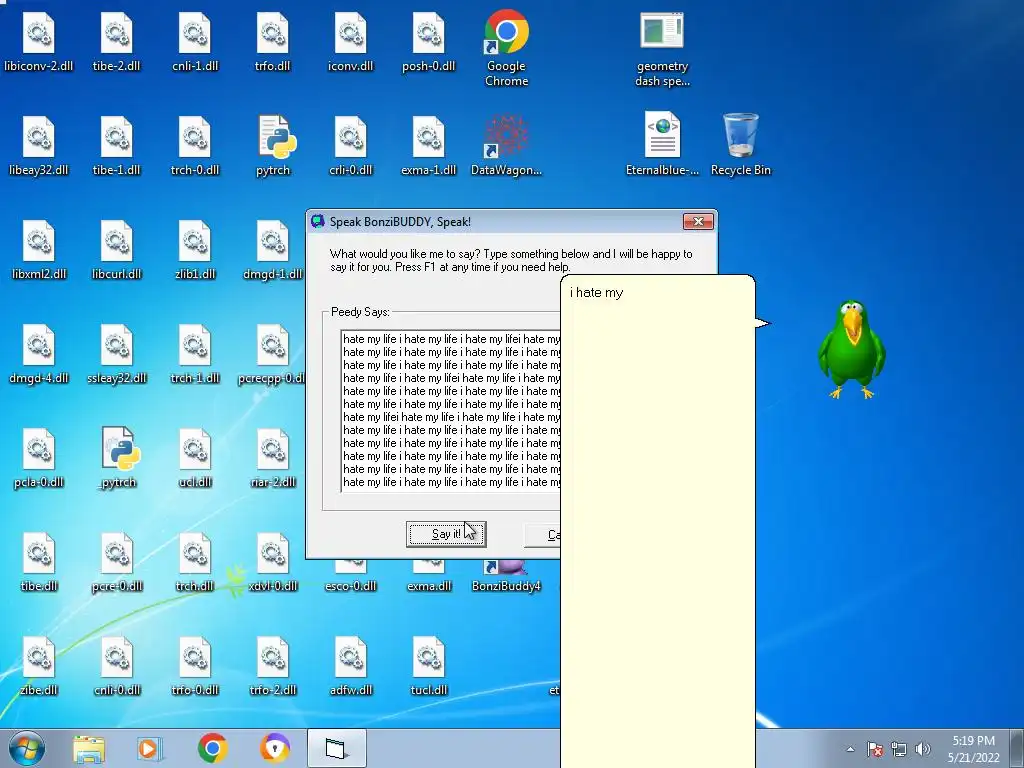Viewport: 1024px width, 768px height.
Task: Select the geometry dash spe... desktop icon
Action: tap(662, 49)
